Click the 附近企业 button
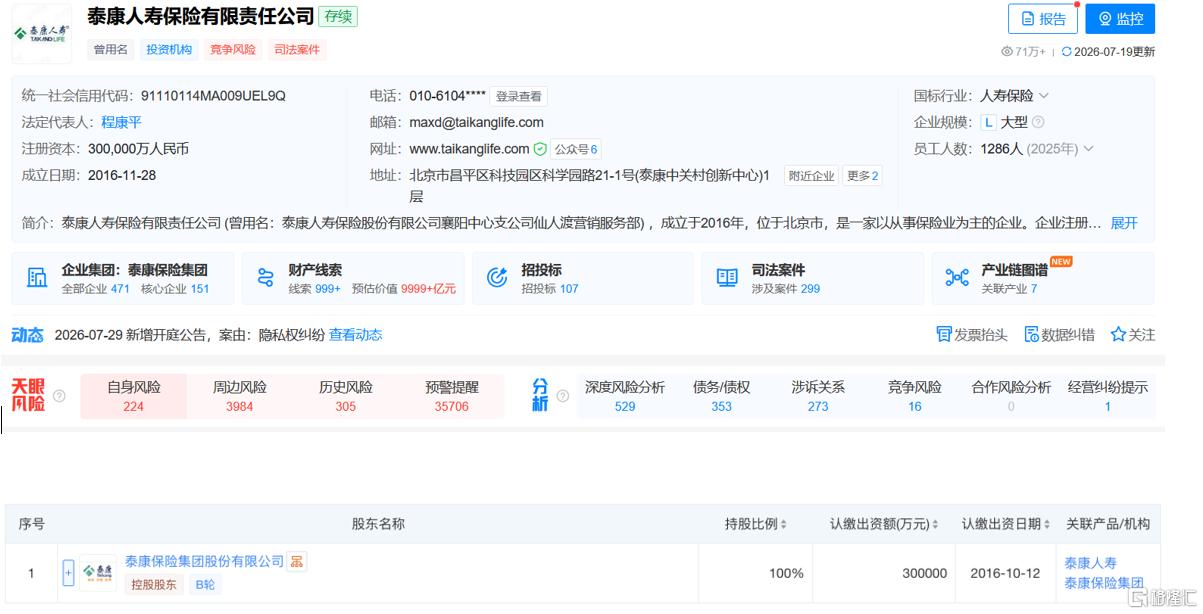The height and width of the screenshot is (614, 1203). pyautogui.click(x=811, y=176)
